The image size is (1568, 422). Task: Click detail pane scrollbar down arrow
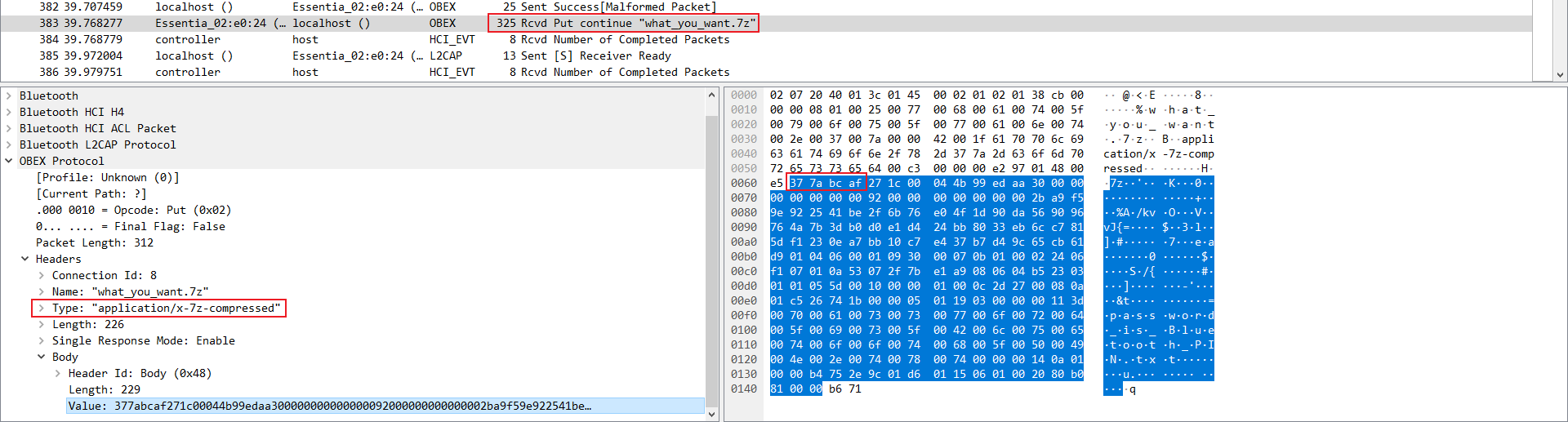[x=711, y=414]
